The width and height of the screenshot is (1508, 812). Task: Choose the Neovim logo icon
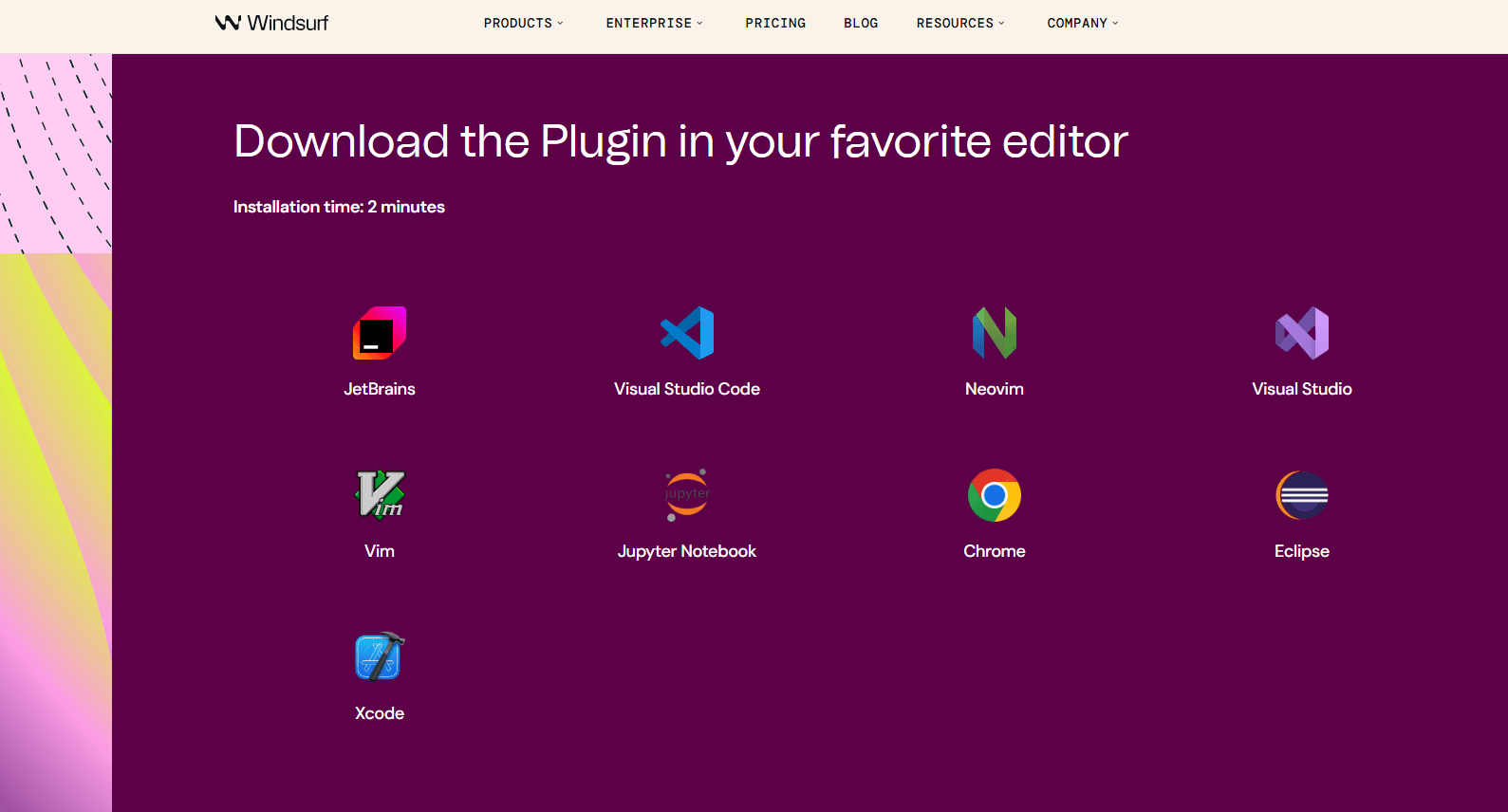pos(995,333)
